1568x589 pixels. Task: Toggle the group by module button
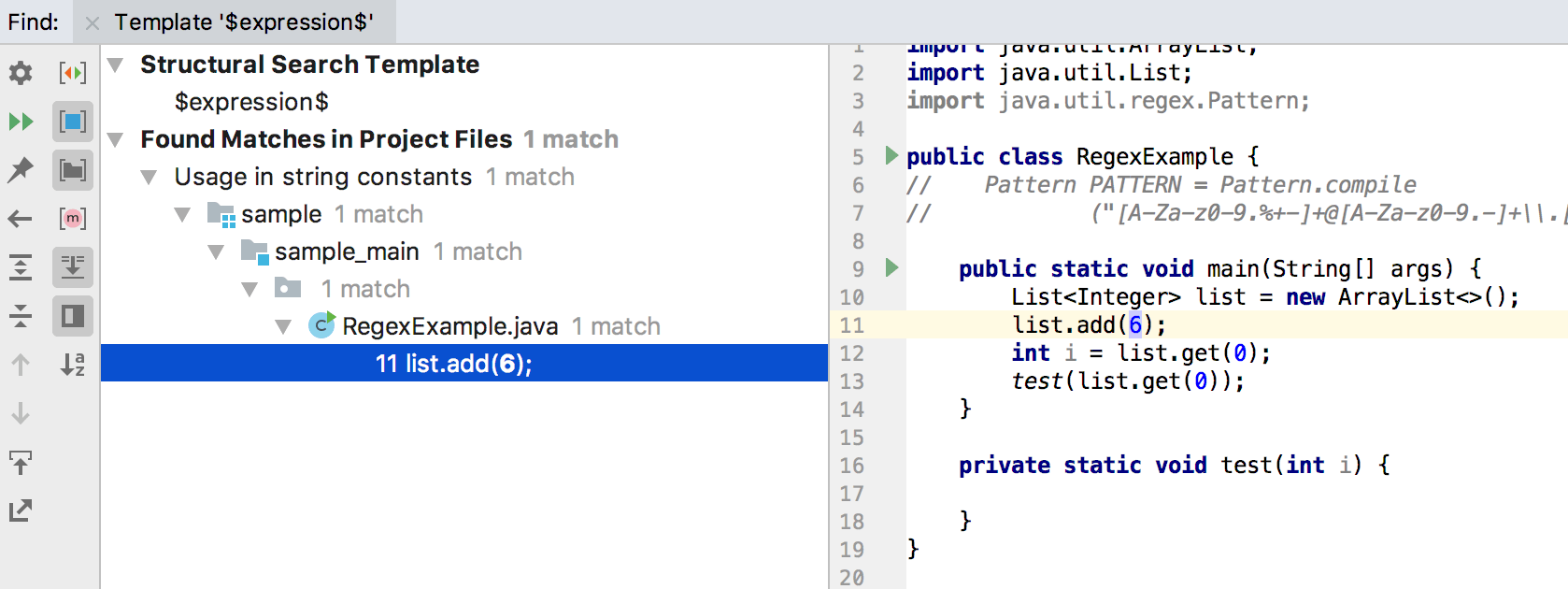click(x=73, y=122)
